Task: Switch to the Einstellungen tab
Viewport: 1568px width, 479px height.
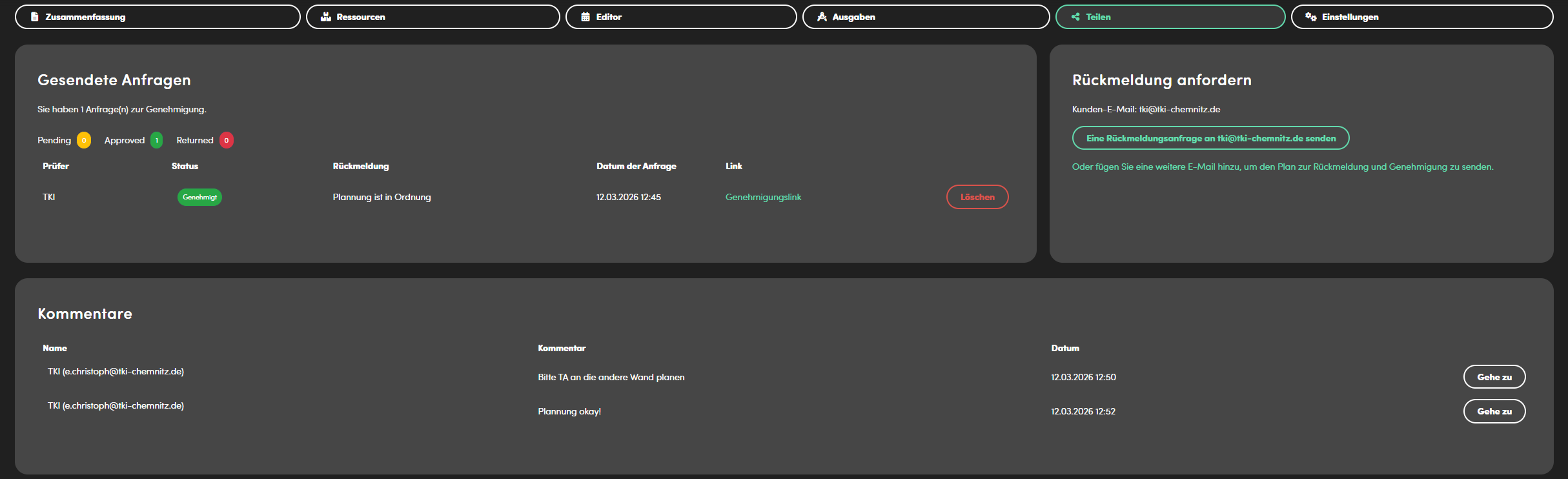Action: (x=1421, y=17)
